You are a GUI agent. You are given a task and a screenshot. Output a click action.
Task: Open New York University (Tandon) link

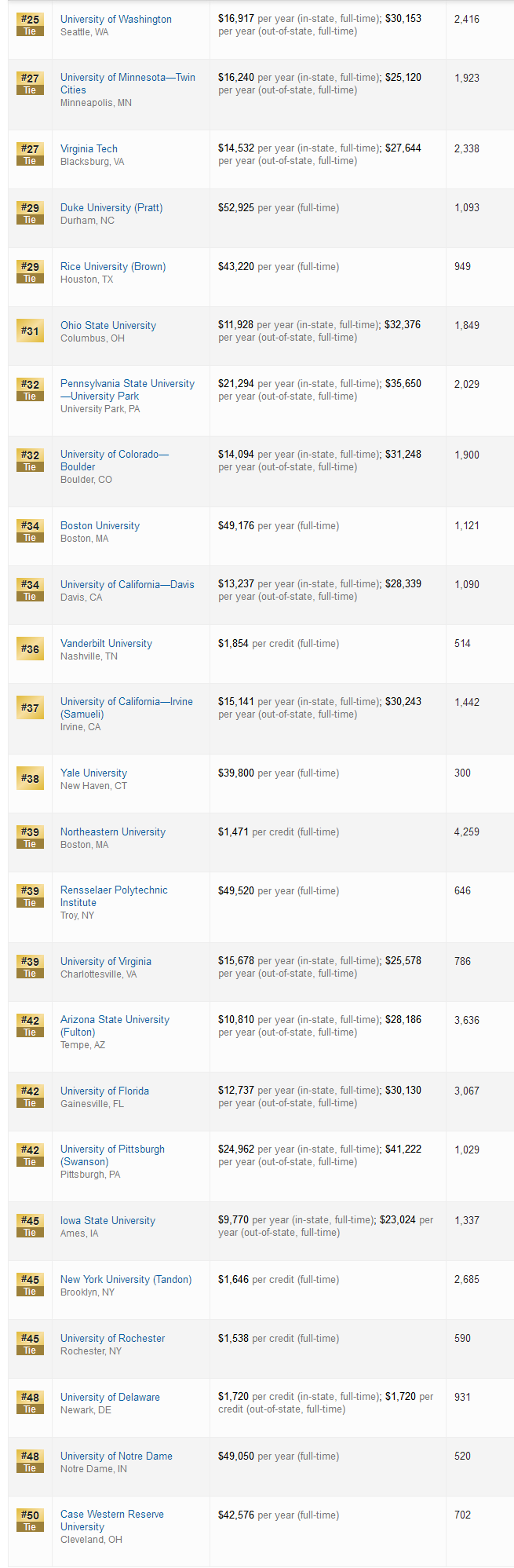(x=126, y=1279)
